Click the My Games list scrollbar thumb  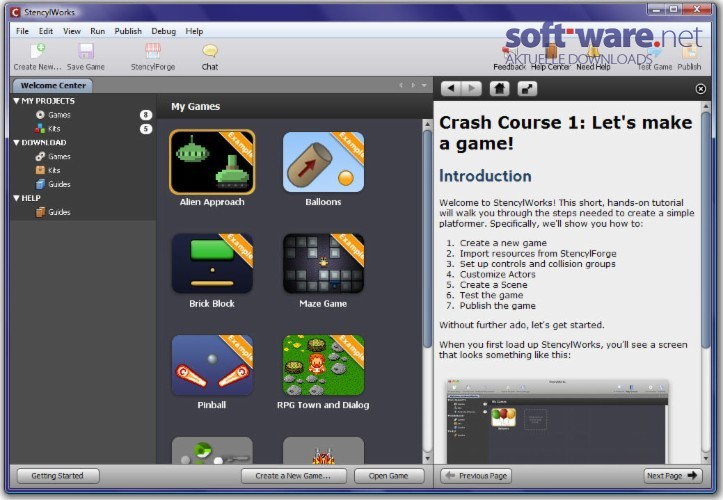pos(427,238)
